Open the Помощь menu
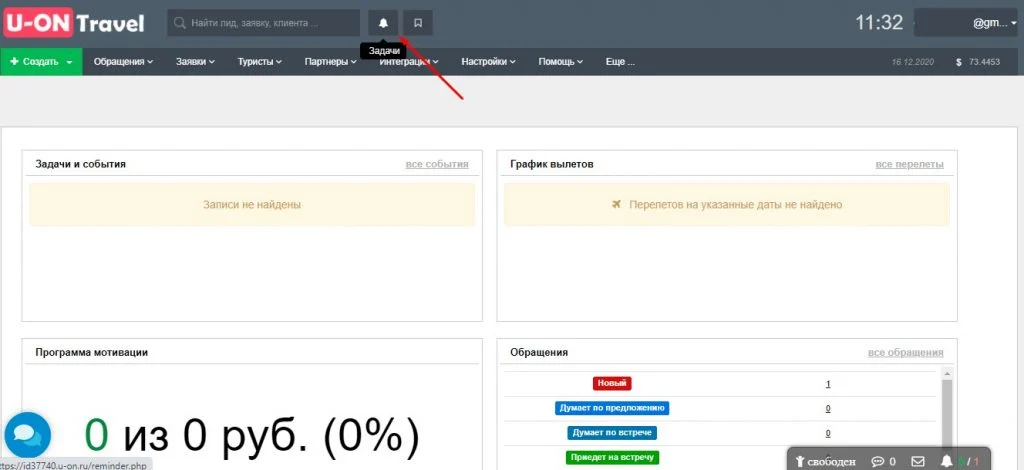The image size is (1024, 470). pyautogui.click(x=560, y=62)
